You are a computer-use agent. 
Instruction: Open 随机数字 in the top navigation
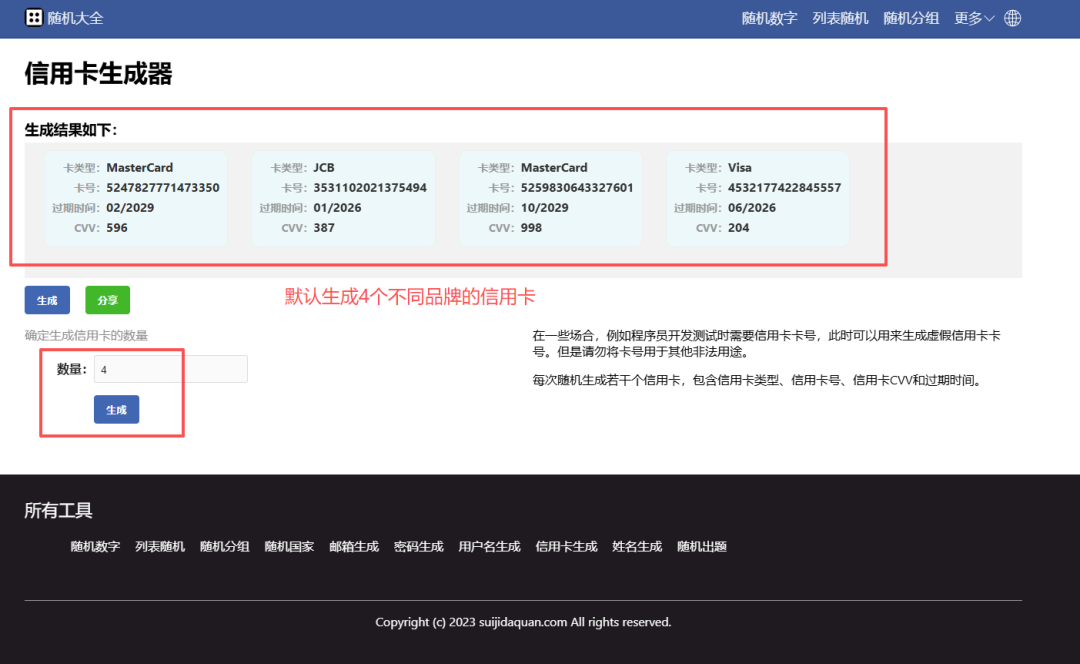769,18
